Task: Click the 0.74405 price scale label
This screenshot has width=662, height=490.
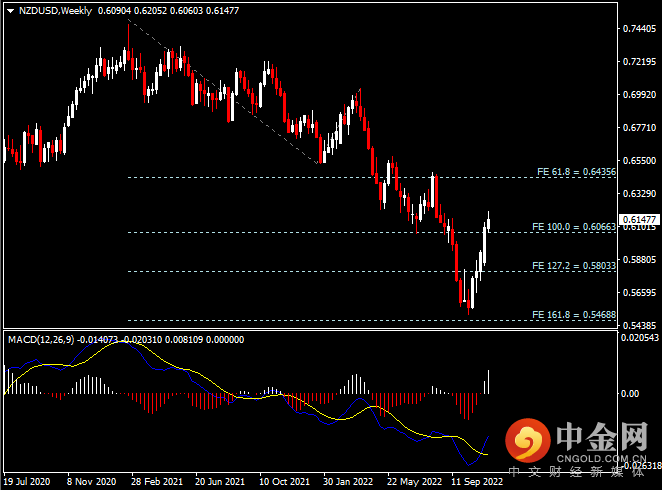Action: coord(640,29)
